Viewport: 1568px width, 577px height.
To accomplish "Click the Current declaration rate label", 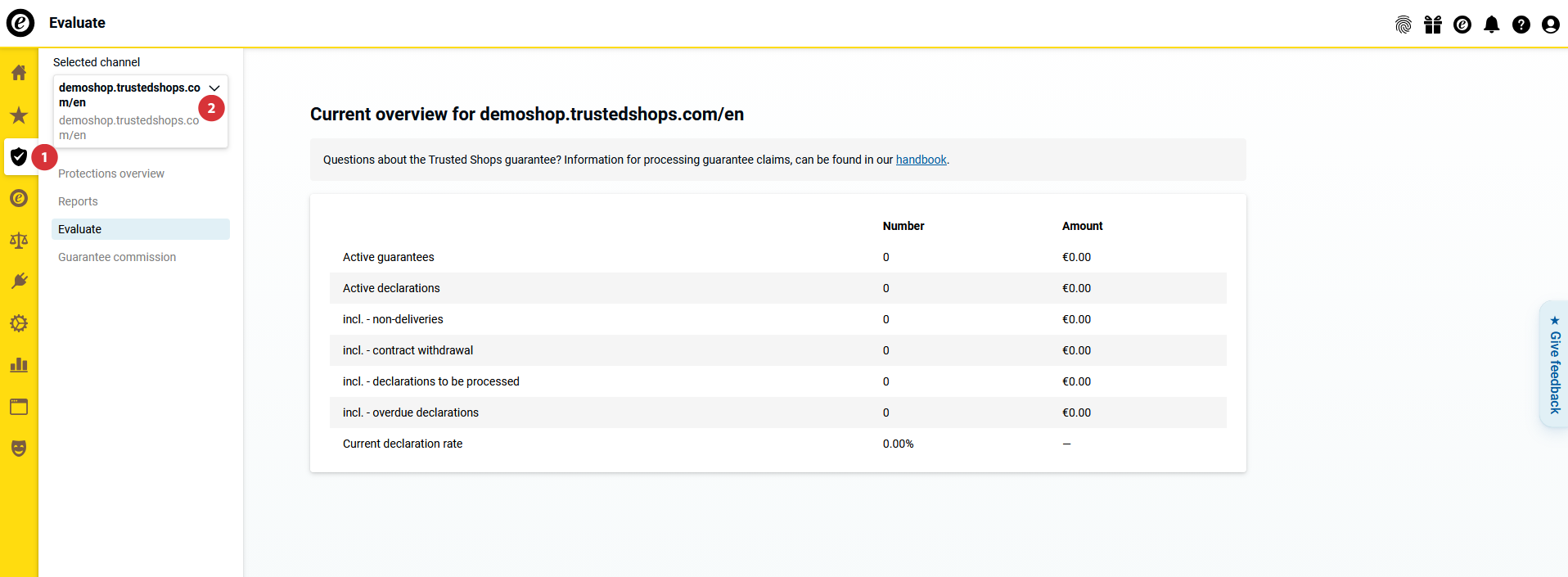I will (403, 444).
